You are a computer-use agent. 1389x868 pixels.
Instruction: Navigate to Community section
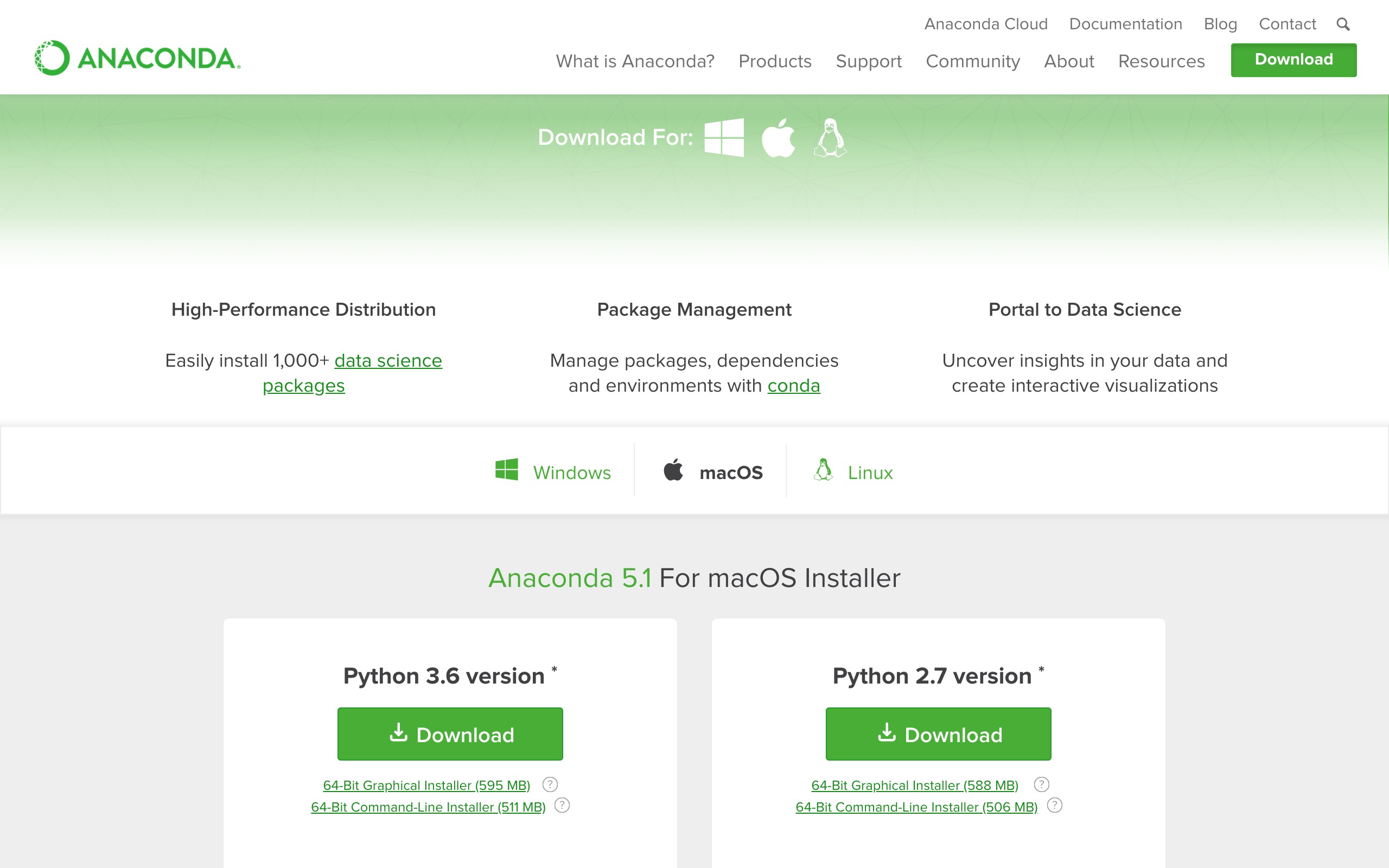coord(972,60)
